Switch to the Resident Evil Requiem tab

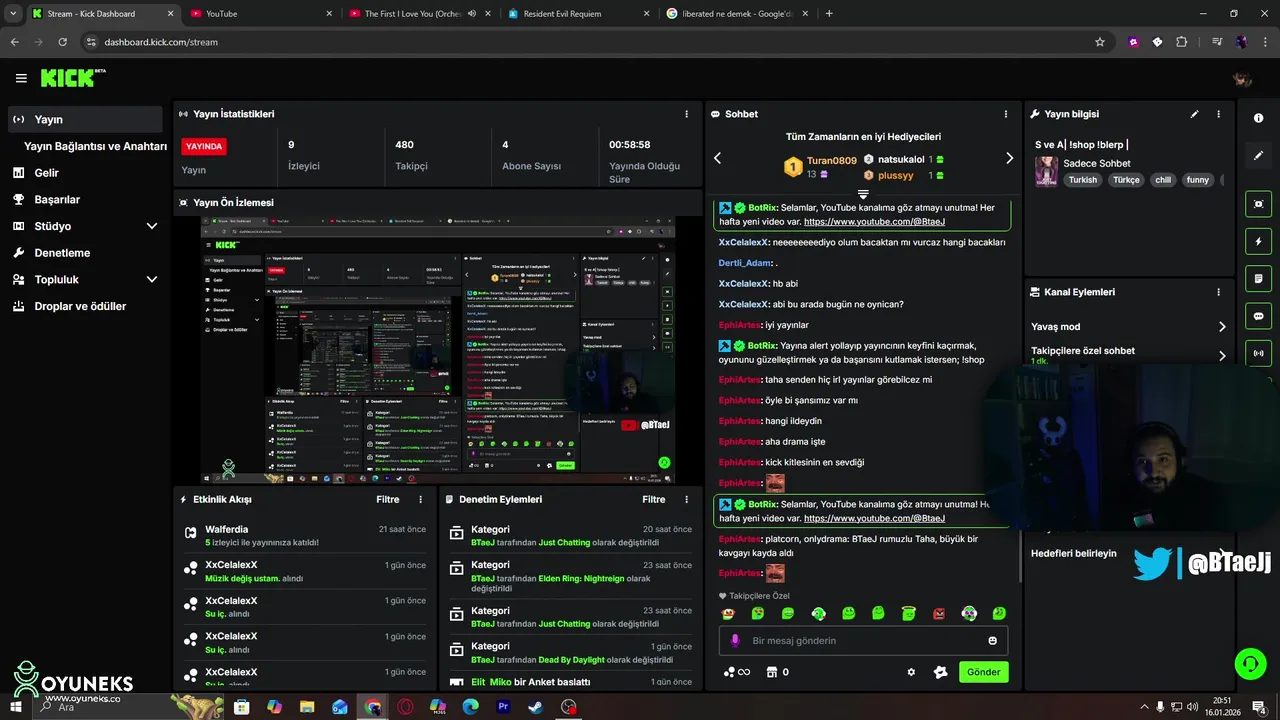point(579,14)
